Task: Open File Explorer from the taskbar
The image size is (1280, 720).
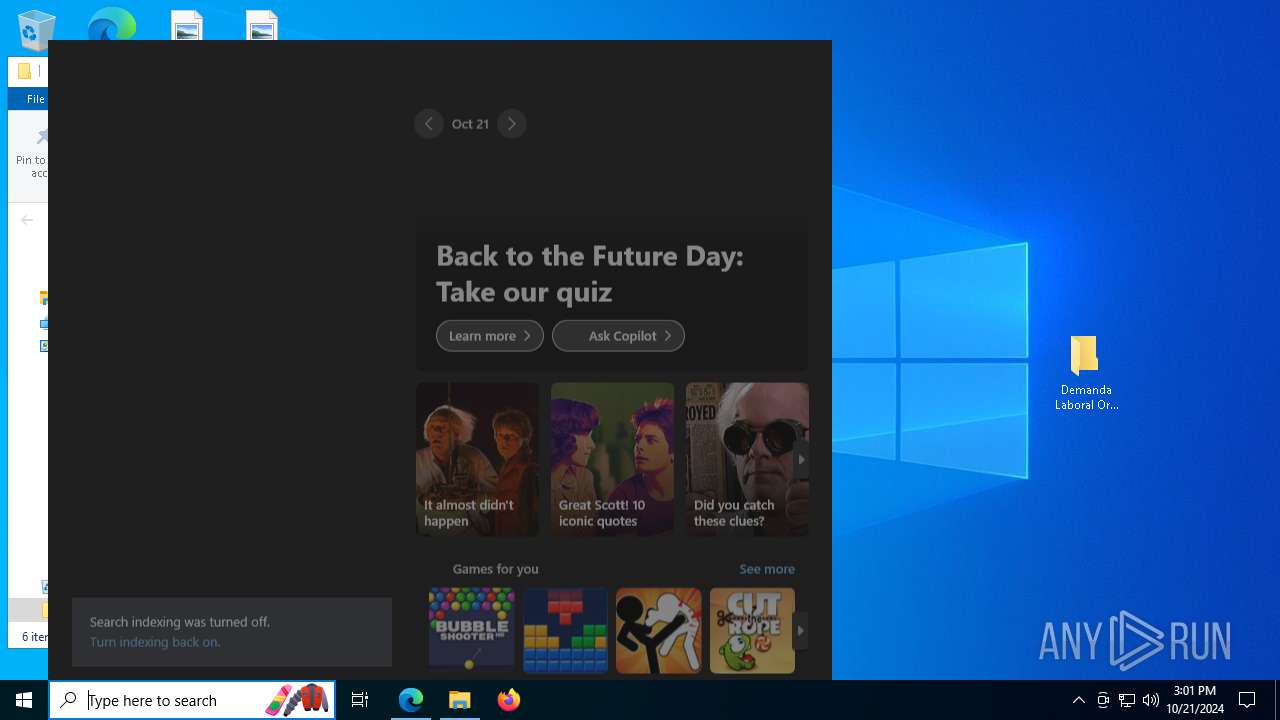Action: (x=460, y=700)
